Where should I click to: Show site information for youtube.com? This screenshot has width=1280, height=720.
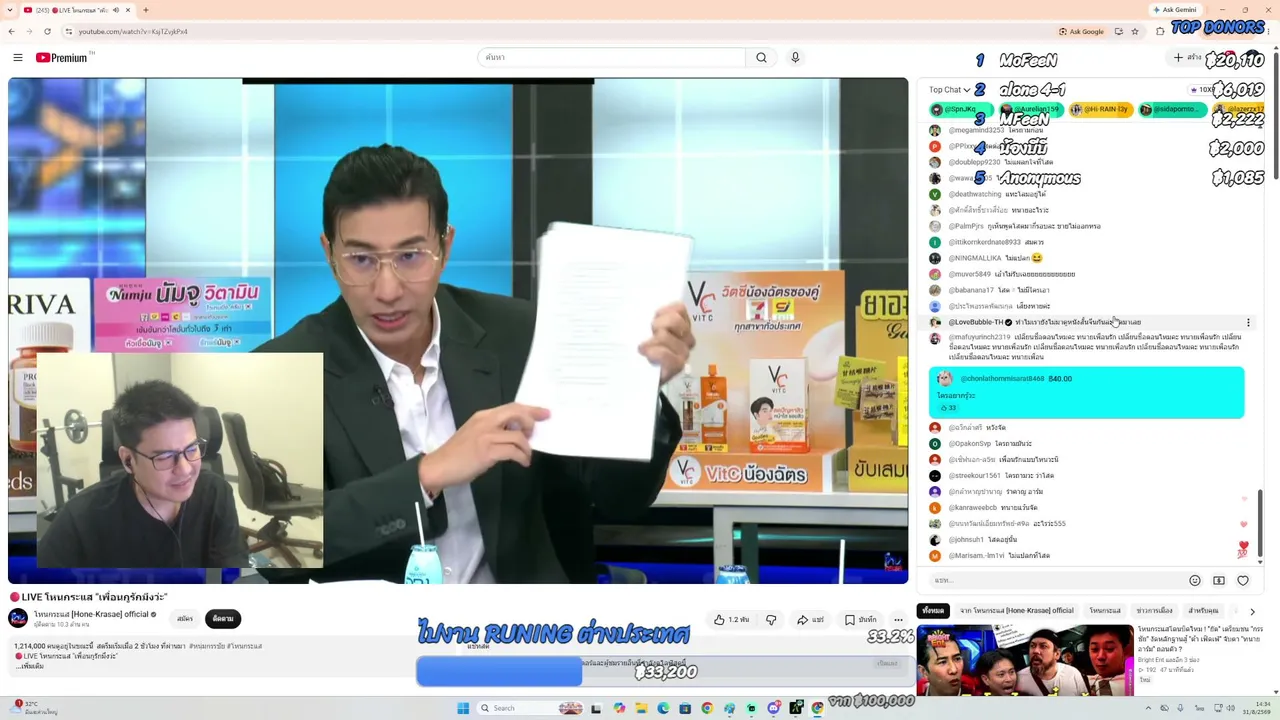69,31
